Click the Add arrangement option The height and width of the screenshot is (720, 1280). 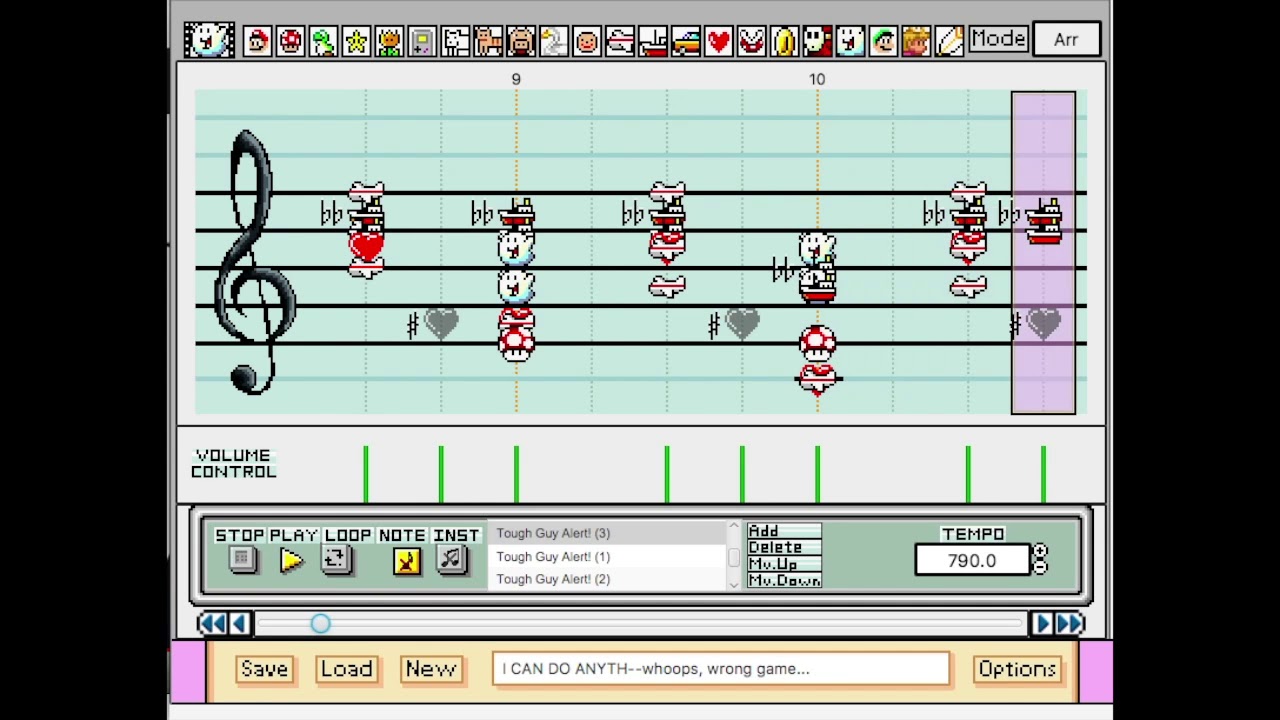click(784, 531)
